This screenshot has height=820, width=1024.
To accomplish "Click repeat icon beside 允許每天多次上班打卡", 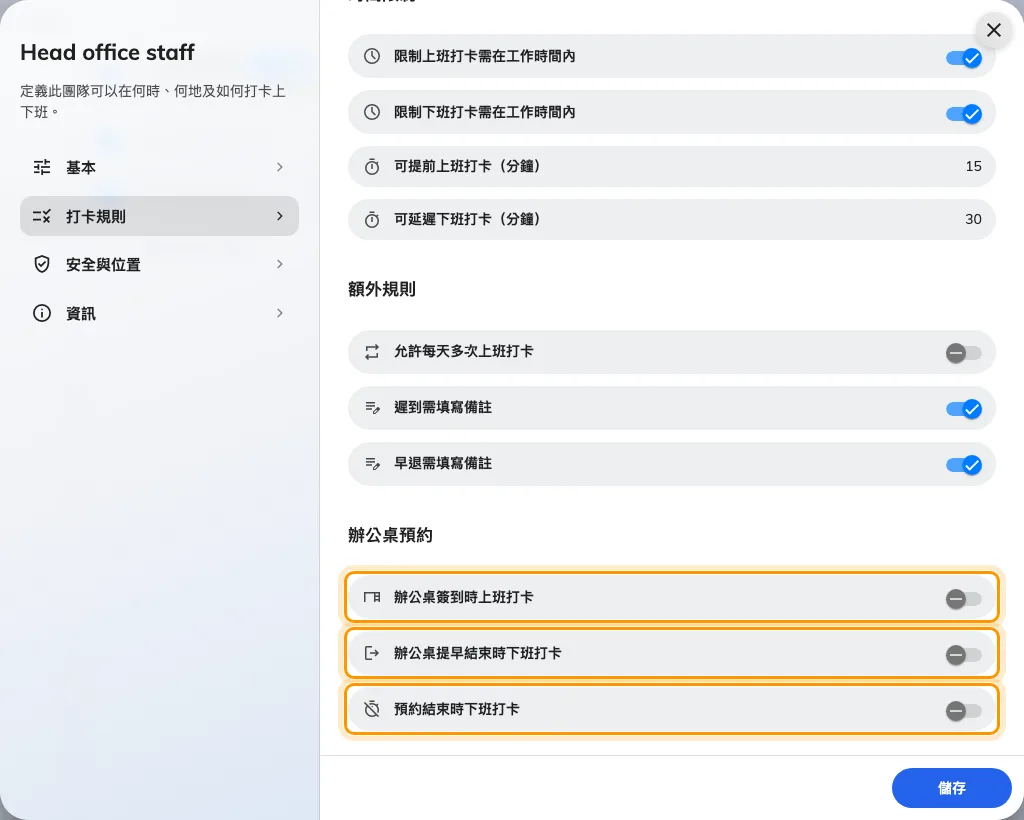I will pyautogui.click(x=372, y=352).
